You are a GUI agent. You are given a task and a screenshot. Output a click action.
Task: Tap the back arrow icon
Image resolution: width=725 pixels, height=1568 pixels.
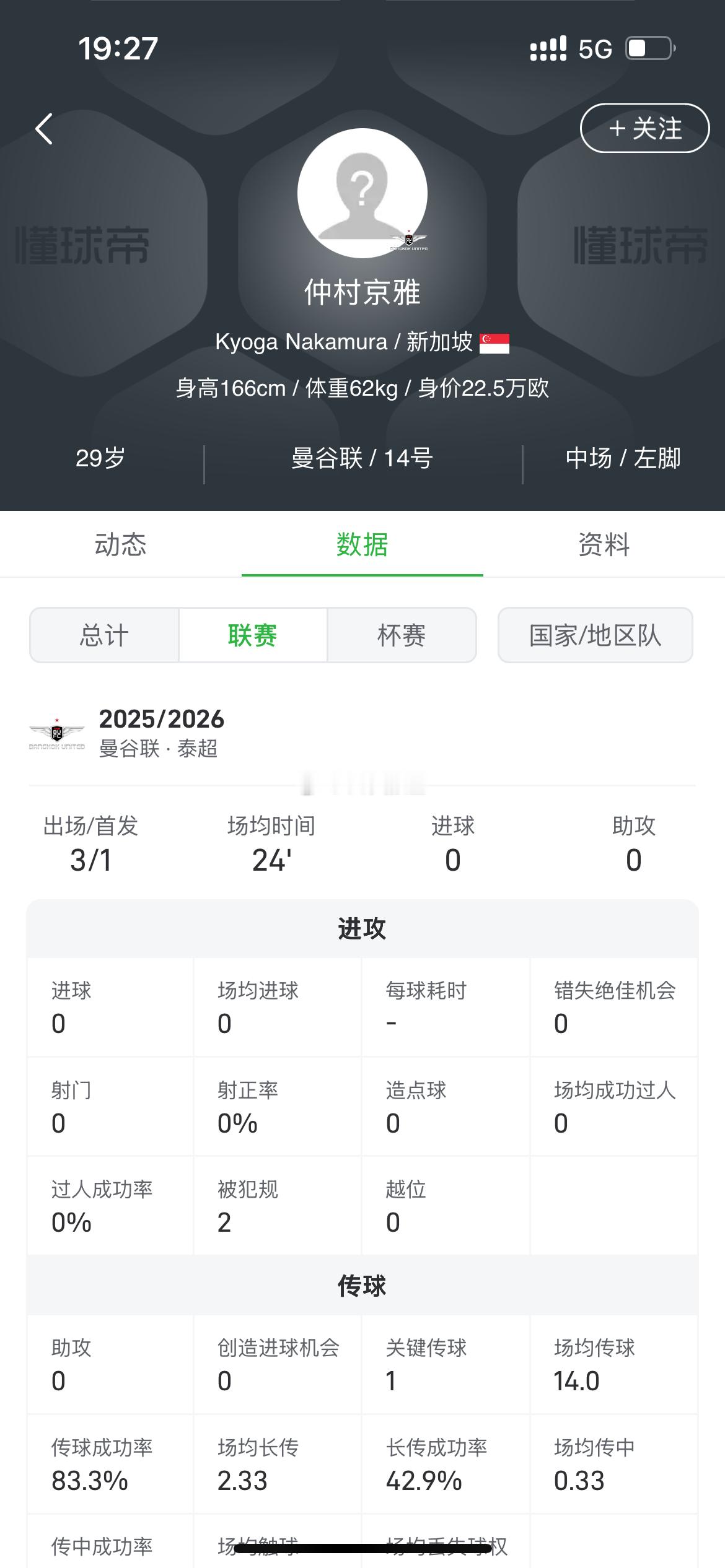44,129
